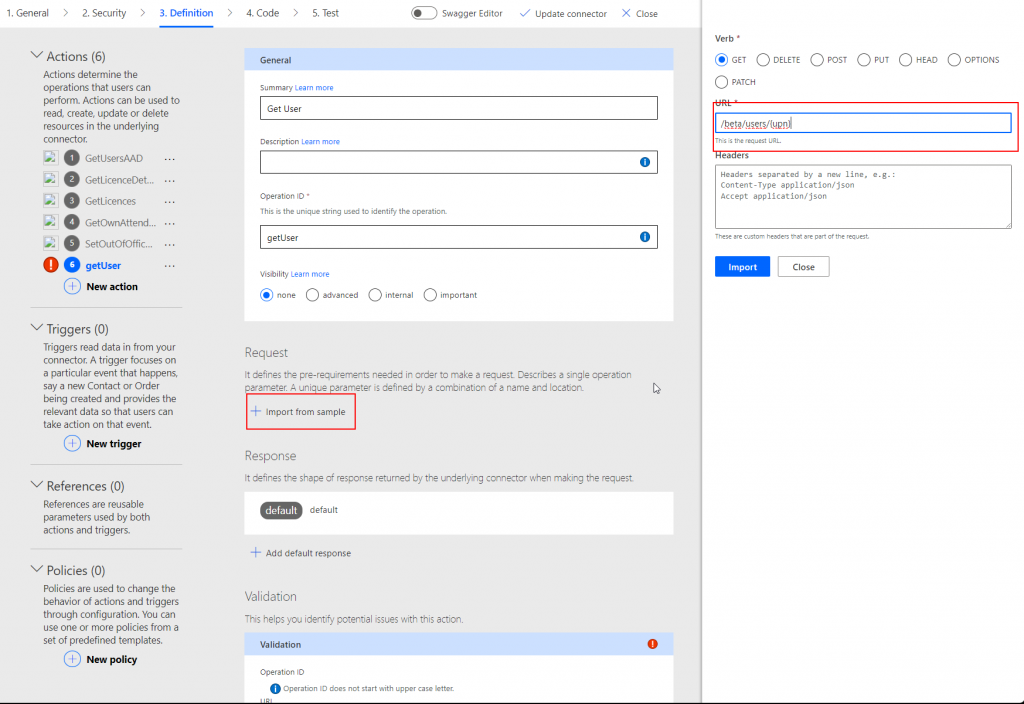Collapse the Triggers (0) section

click(x=37, y=328)
